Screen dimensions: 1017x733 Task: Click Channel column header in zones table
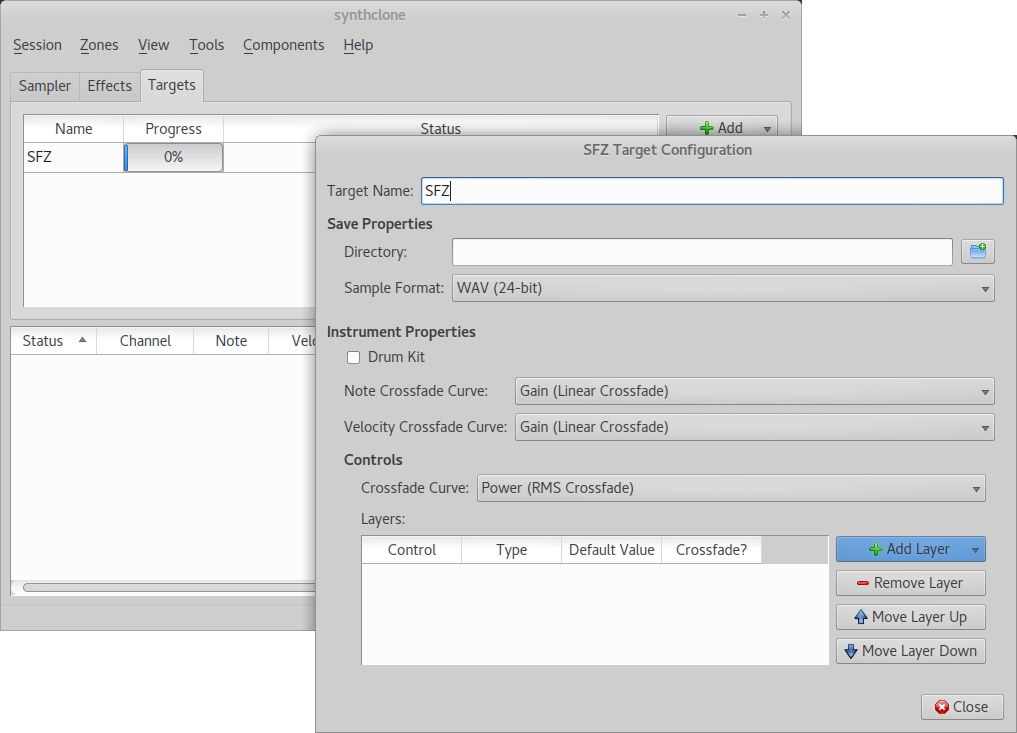pyautogui.click(x=145, y=341)
